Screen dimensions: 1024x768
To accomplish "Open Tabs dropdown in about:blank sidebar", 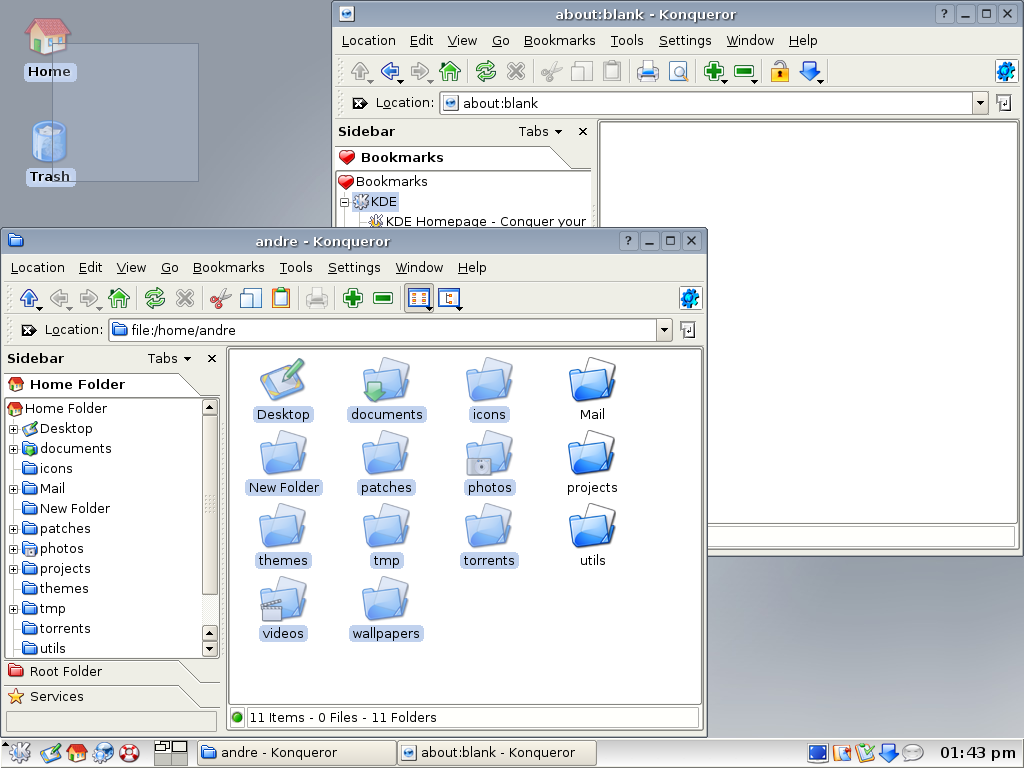I will [x=540, y=131].
